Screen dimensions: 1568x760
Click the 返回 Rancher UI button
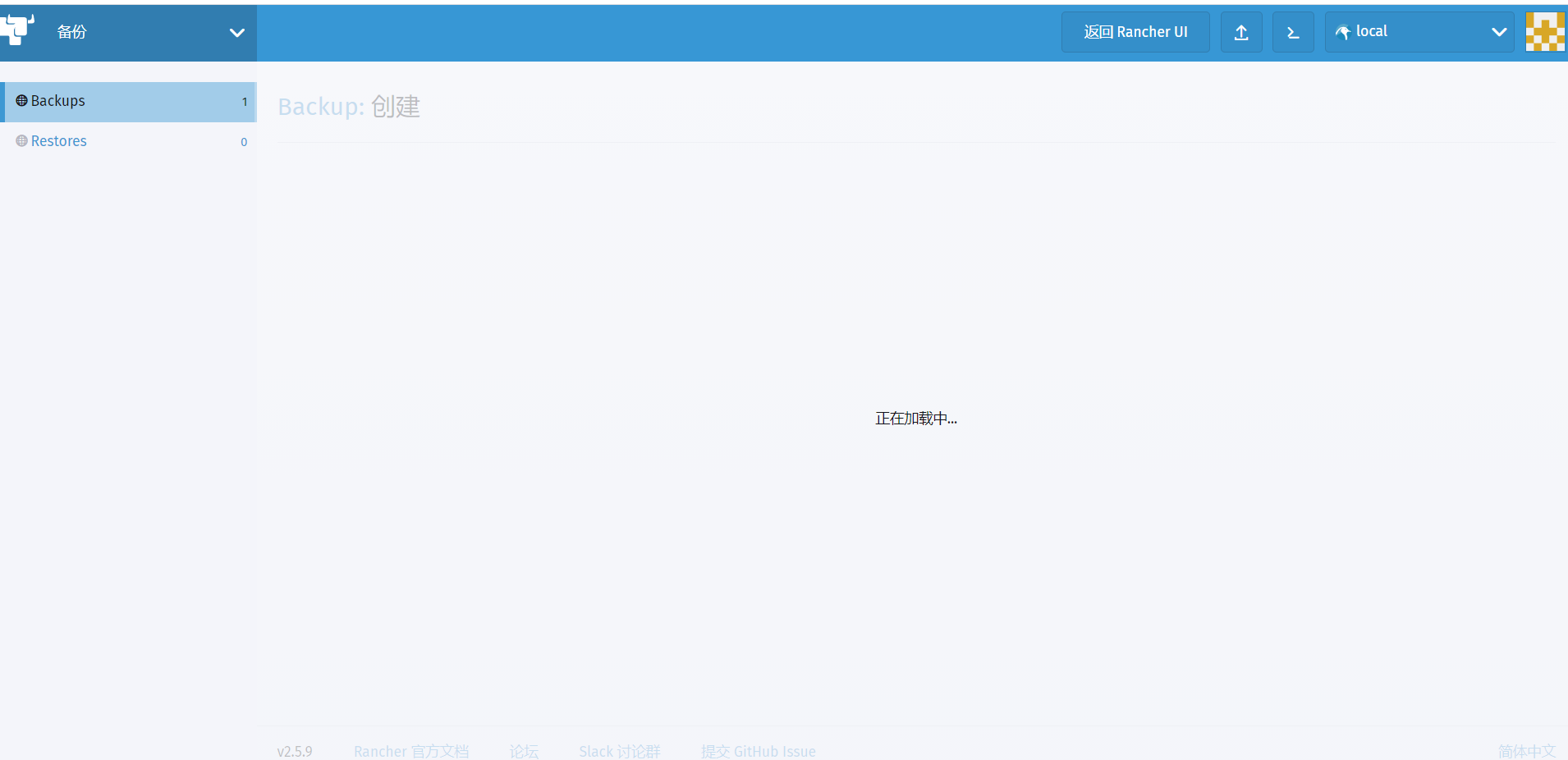(1136, 32)
